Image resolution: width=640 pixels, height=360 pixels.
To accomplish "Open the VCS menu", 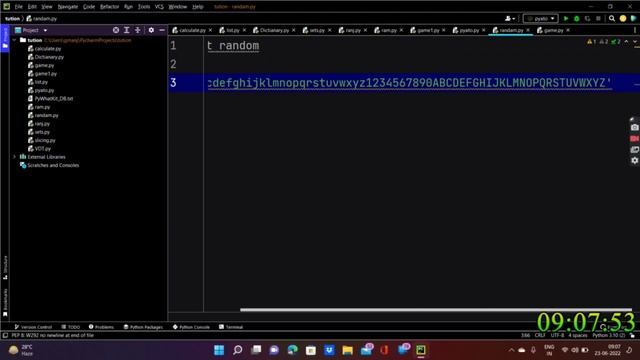I will pos(159,7).
